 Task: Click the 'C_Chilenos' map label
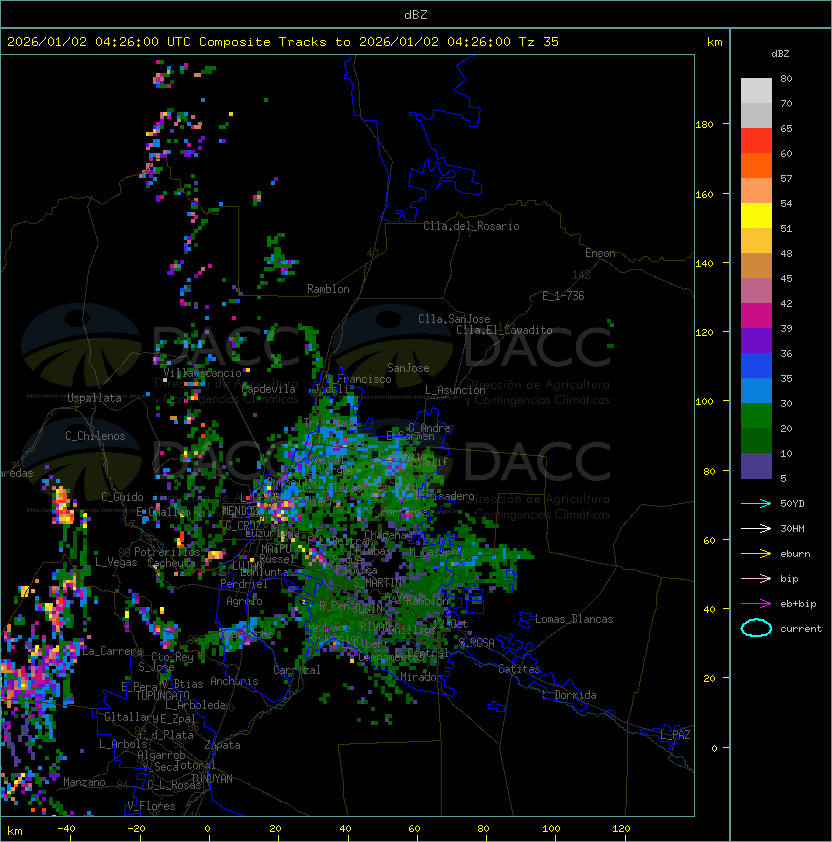click(95, 436)
